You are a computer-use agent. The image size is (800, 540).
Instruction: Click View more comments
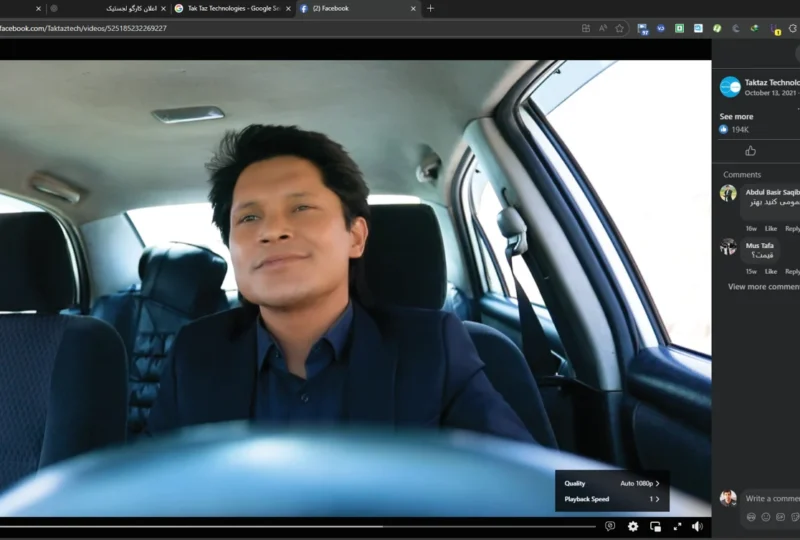click(764, 287)
